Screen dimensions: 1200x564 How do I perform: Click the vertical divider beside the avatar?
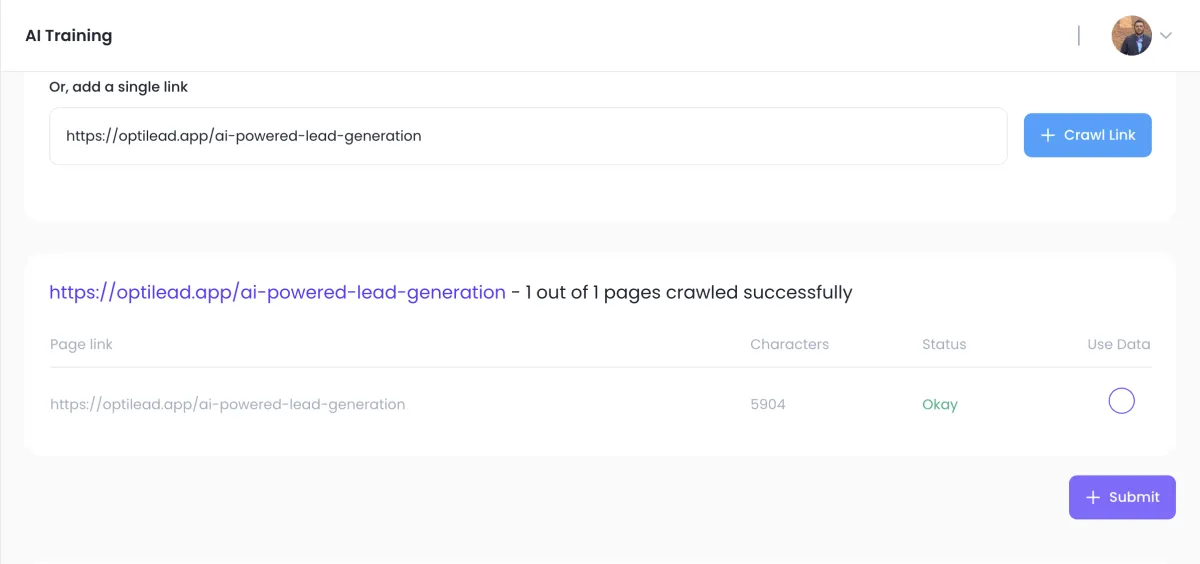tap(1078, 36)
